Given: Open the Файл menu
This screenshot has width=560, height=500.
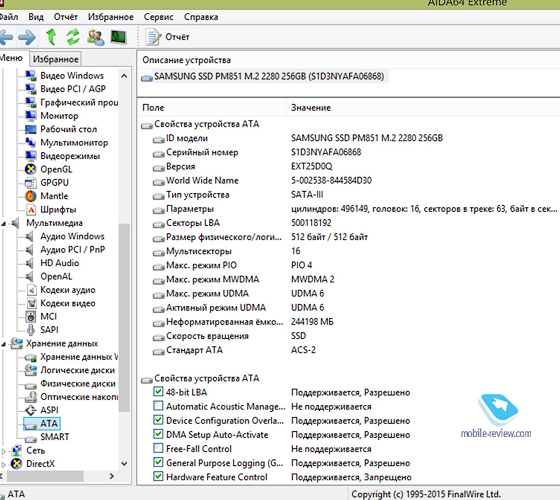Looking at the screenshot, I should coord(9,17).
